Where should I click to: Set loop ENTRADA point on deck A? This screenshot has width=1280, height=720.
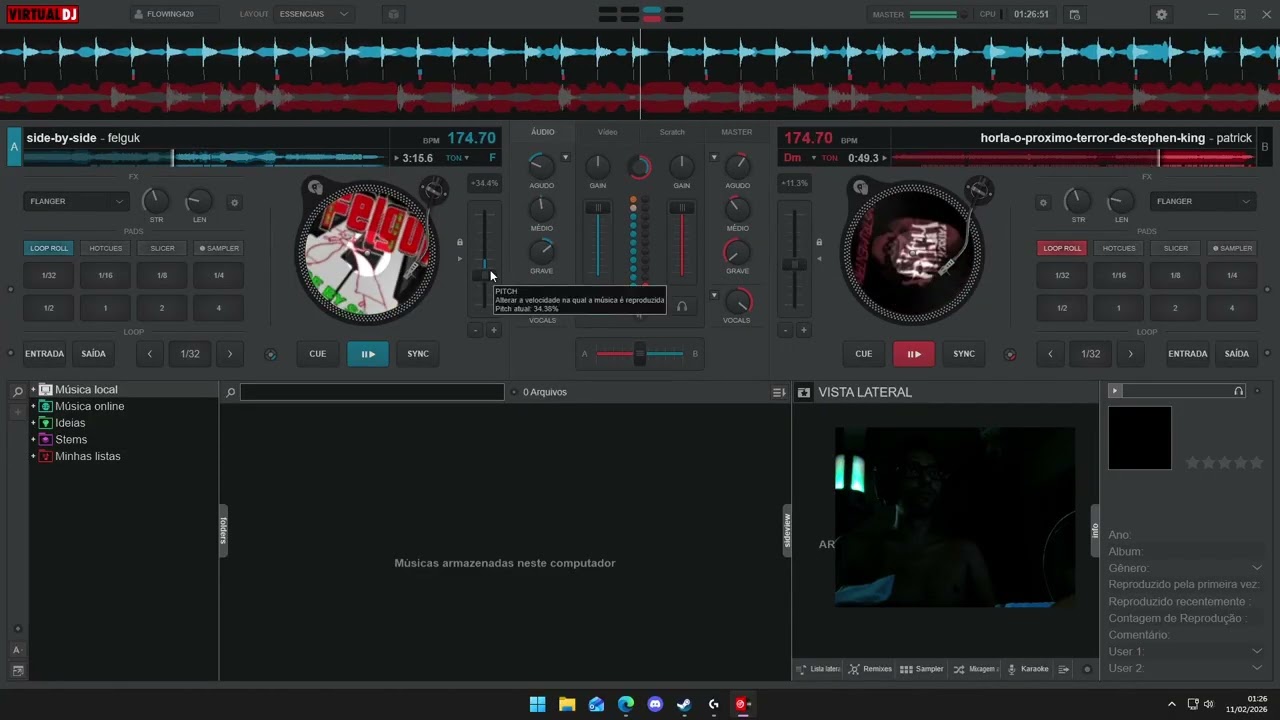click(45, 353)
